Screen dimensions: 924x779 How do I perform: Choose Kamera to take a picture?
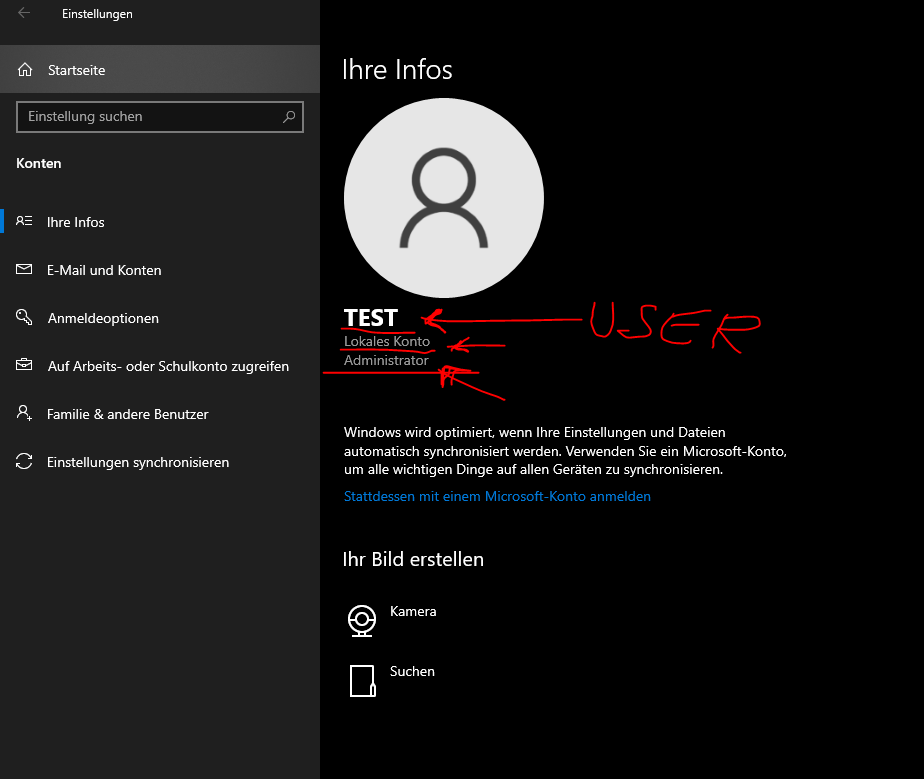point(413,611)
